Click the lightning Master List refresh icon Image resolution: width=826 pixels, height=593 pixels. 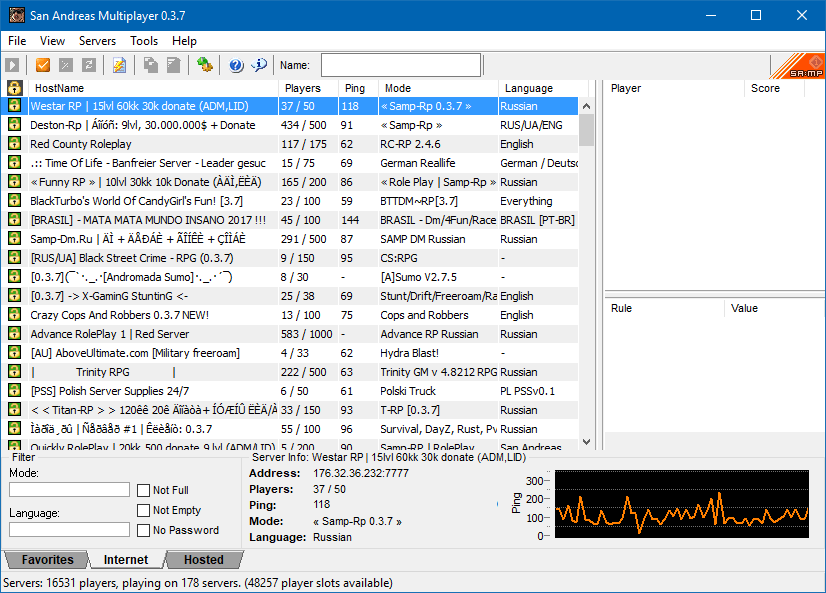(120, 65)
